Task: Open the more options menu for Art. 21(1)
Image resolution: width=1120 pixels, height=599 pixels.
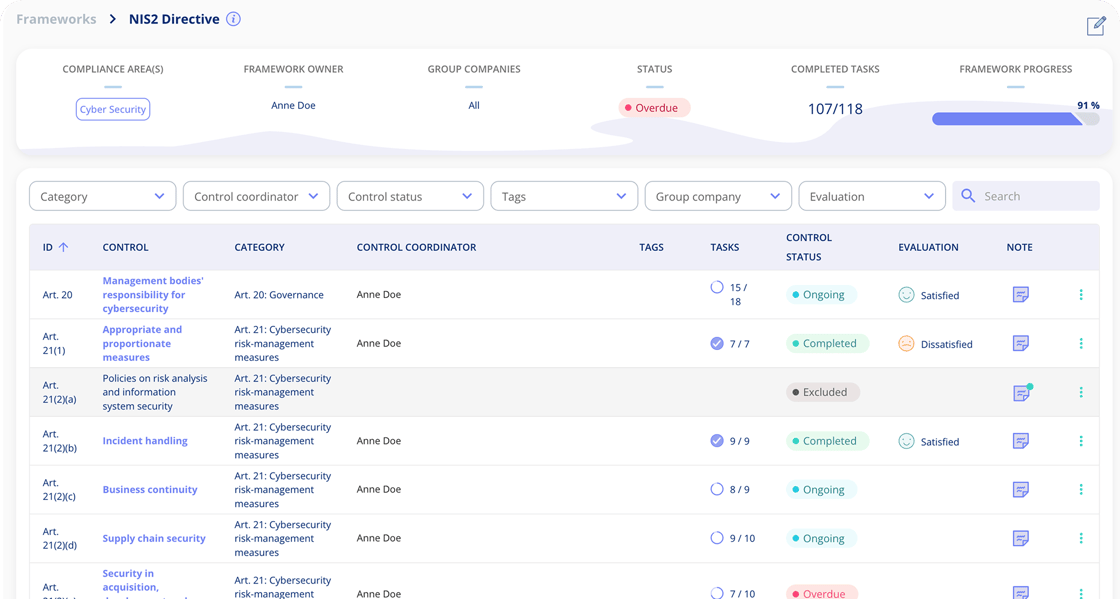Action: coord(1081,343)
